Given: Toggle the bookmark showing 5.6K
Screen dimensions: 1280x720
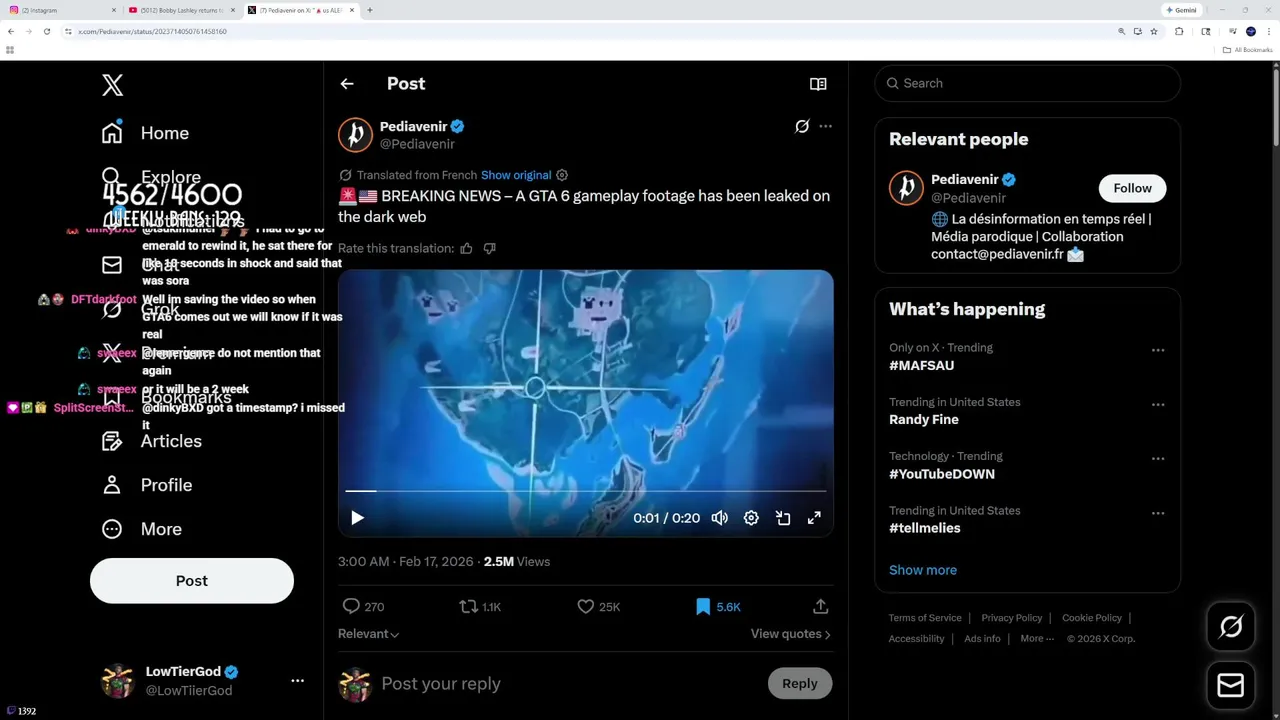Looking at the screenshot, I should [718, 606].
